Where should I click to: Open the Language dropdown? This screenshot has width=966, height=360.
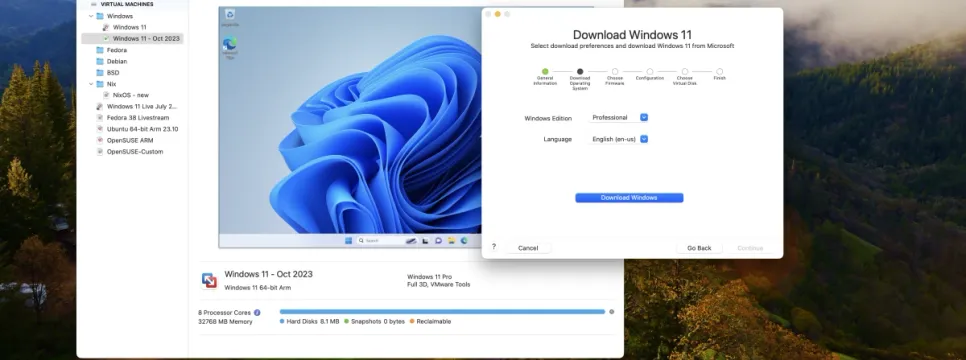coord(619,139)
